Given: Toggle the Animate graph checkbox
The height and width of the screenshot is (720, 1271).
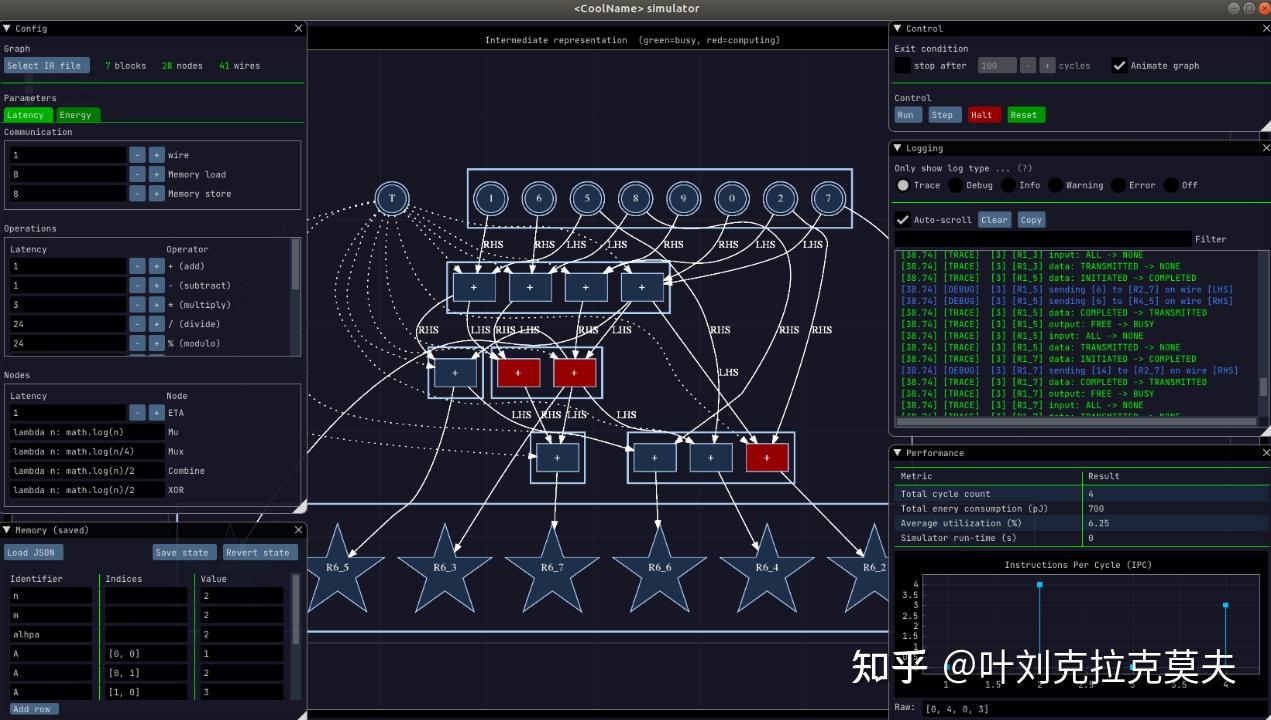Looking at the screenshot, I should [x=1118, y=65].
